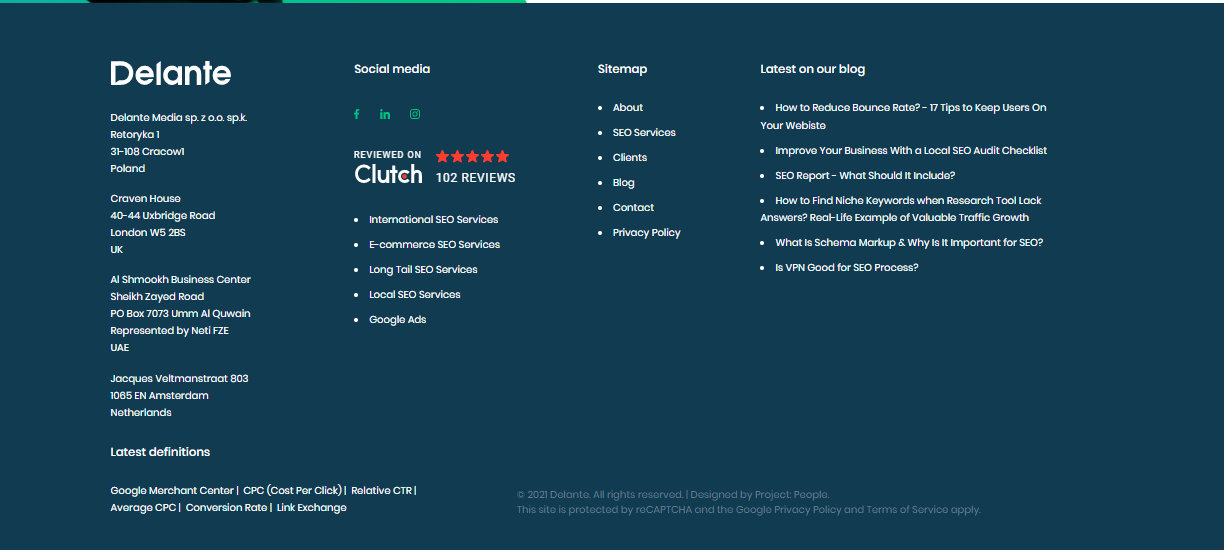Click the Clutch reviews logo

click(388, 174)
